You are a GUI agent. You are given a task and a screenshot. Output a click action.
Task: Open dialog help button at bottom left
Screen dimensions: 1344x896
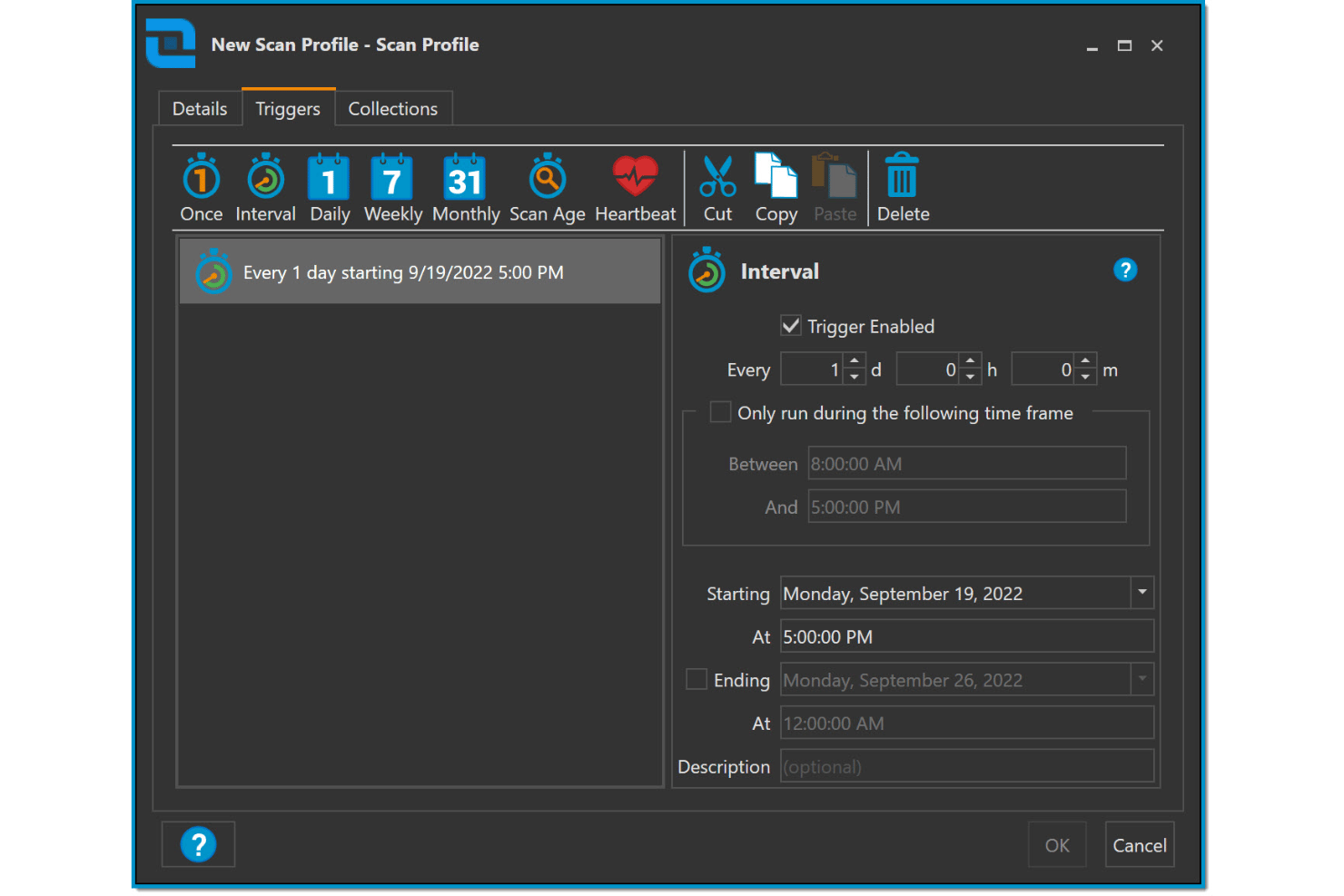(x=198, y=844)
